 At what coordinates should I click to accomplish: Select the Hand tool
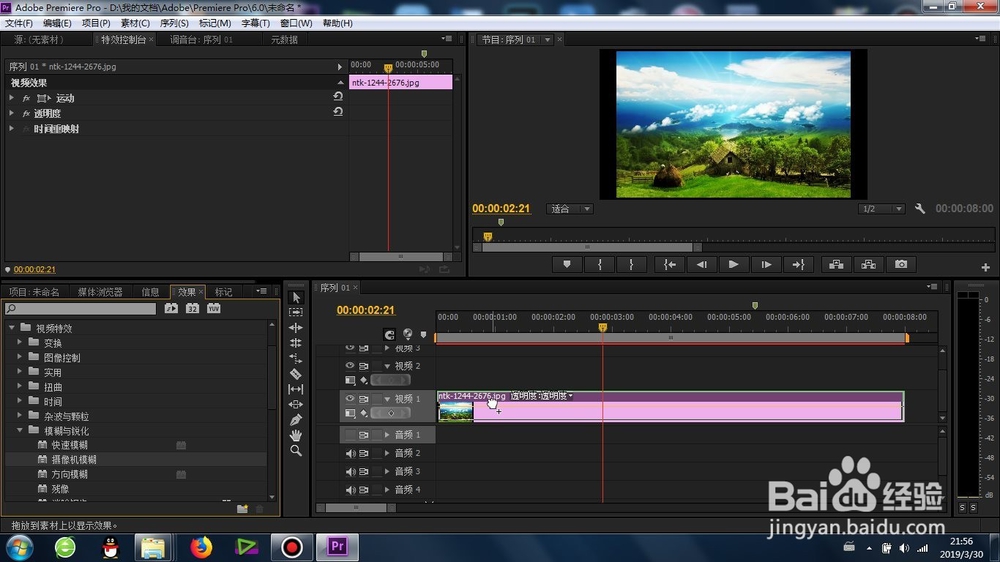[x=295, y=435]
